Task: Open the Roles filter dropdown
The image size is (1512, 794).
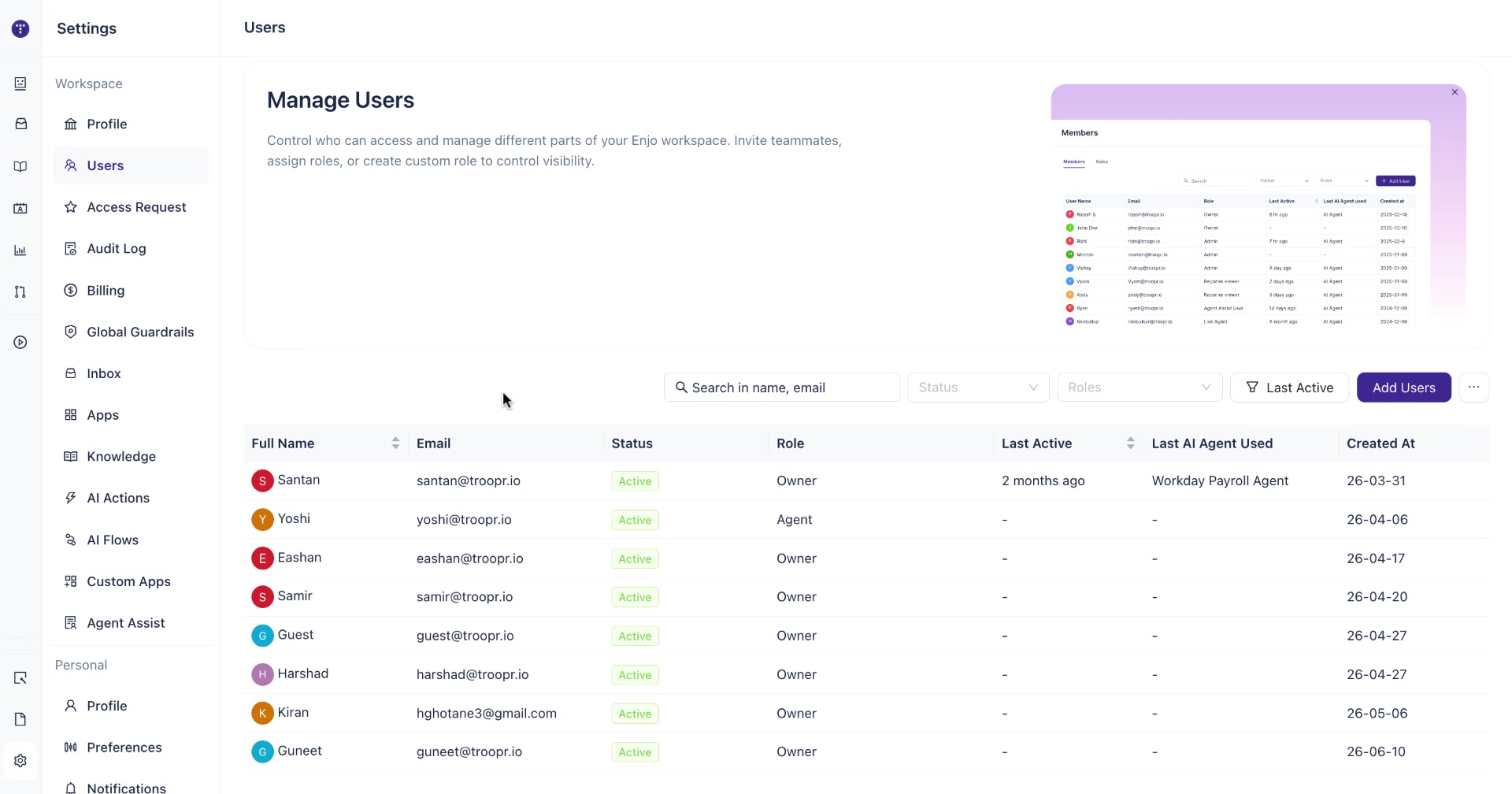Action: (1140, 388)
